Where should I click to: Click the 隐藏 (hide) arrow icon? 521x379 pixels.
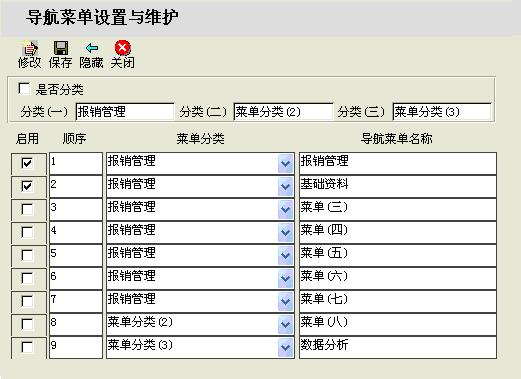tap(92, 48)
